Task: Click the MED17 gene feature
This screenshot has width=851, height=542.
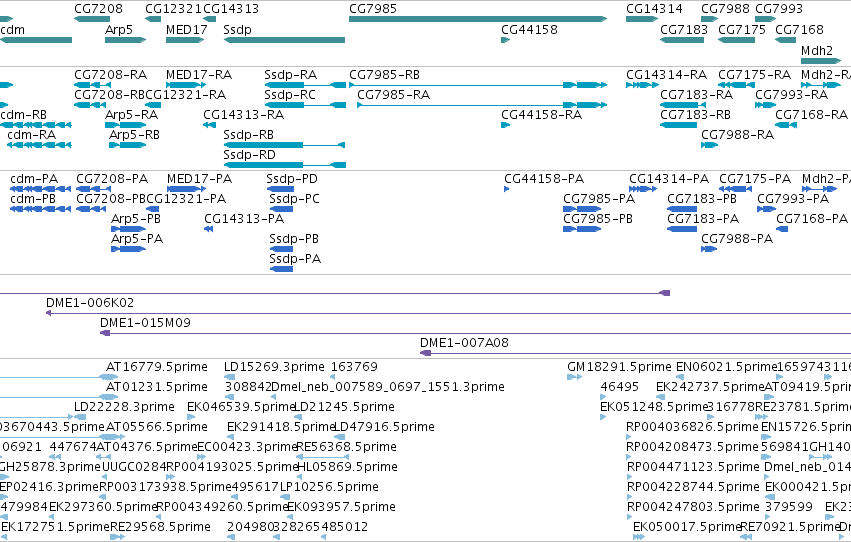Action: click(x=185, y=40)
